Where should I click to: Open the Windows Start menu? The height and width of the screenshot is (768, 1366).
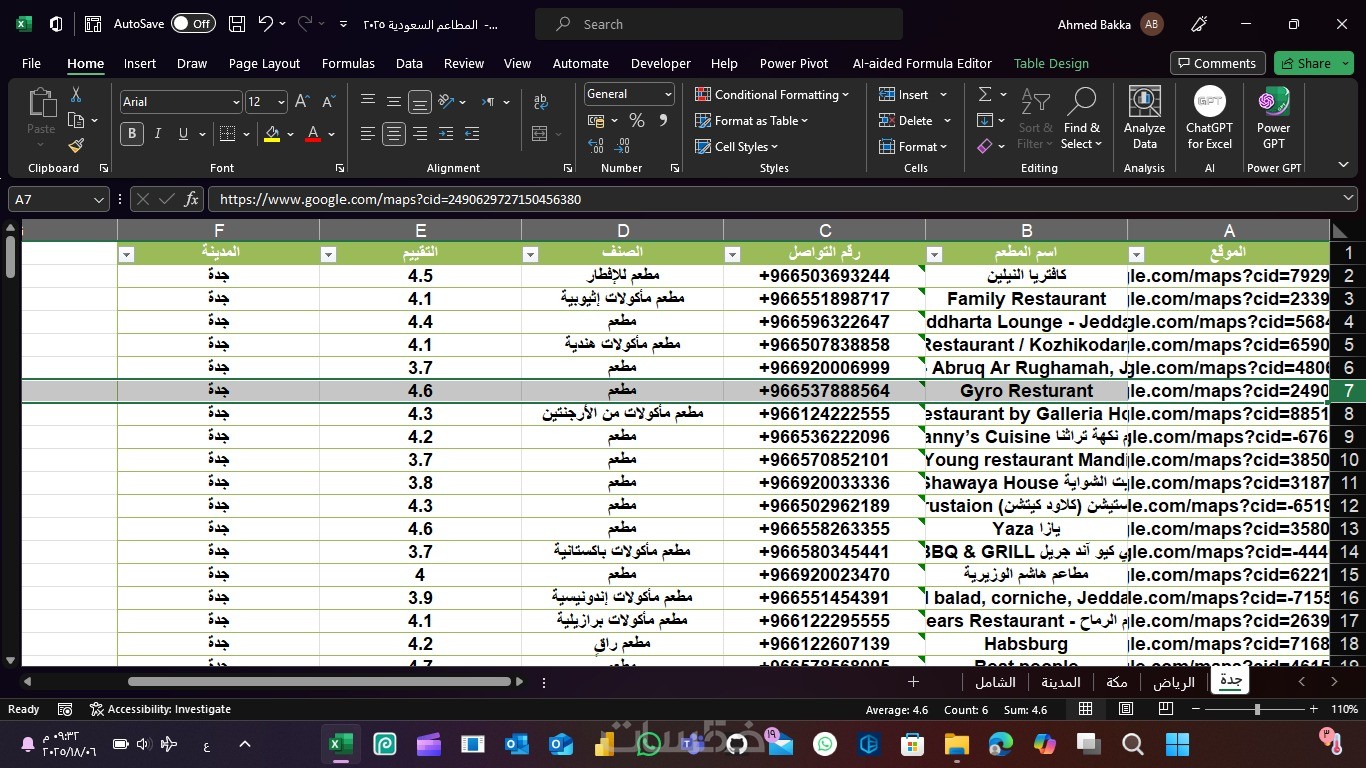pos(1177,744)
